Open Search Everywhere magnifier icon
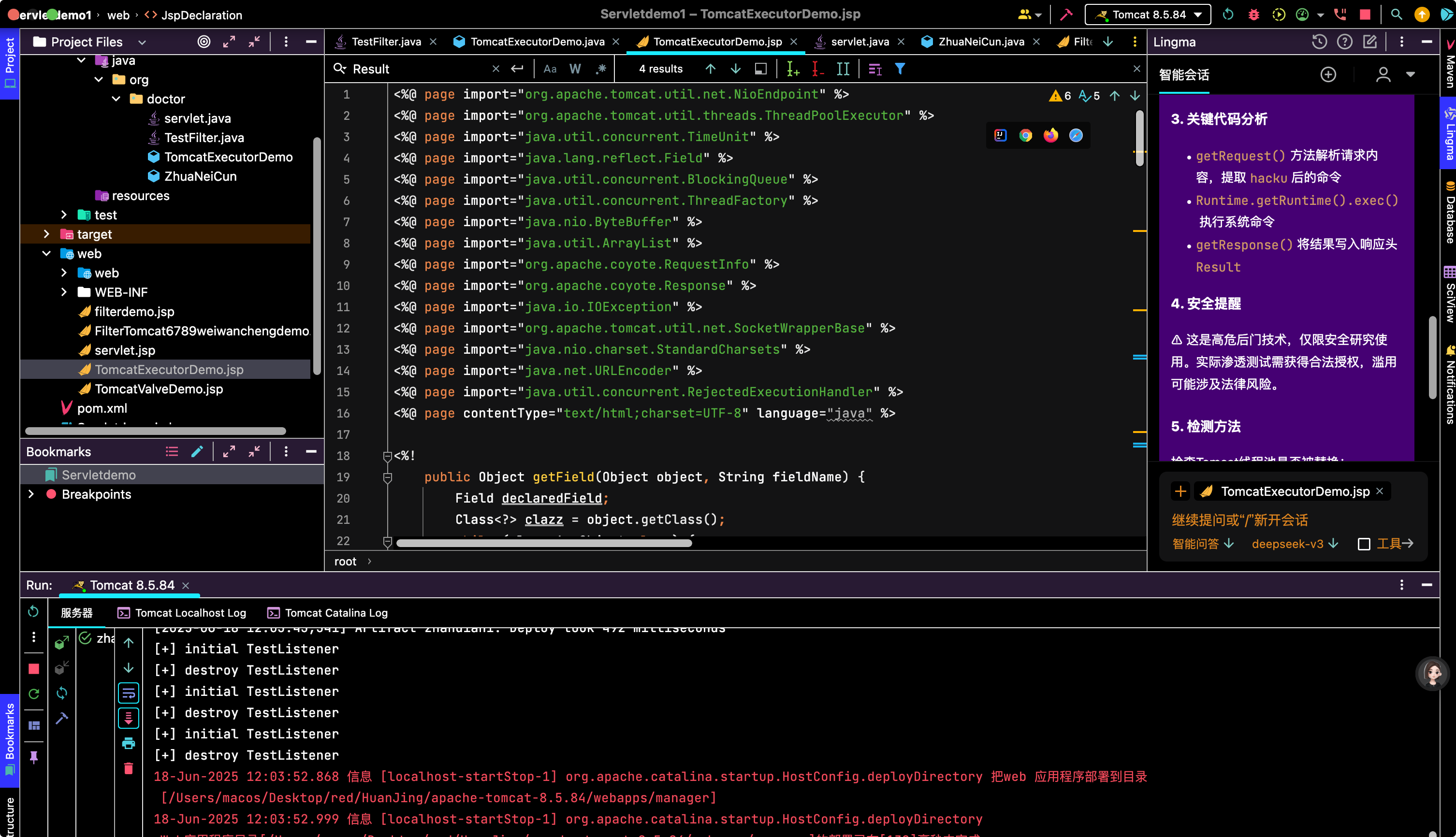This screenshot has height=837, width=1456. (x=1396, y=14)
